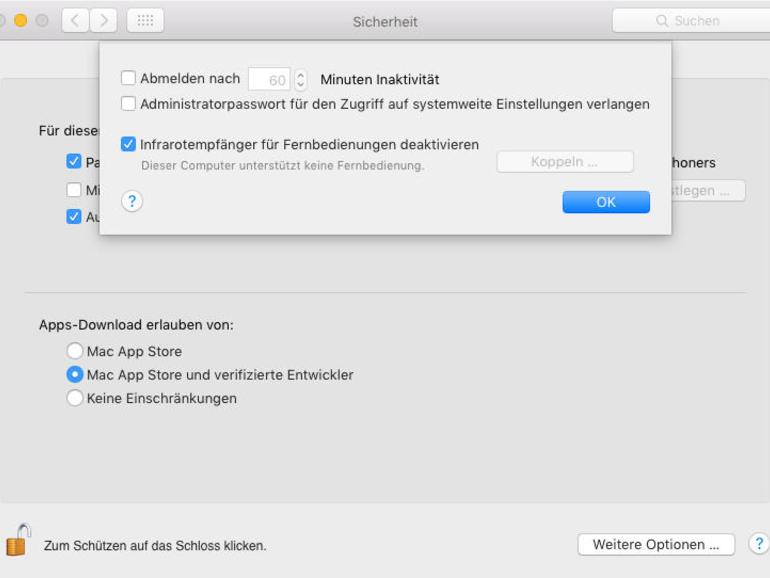The width and height of the screenshot is (770, 578).
Task: Click the Suchen search field
Action: 691,21
